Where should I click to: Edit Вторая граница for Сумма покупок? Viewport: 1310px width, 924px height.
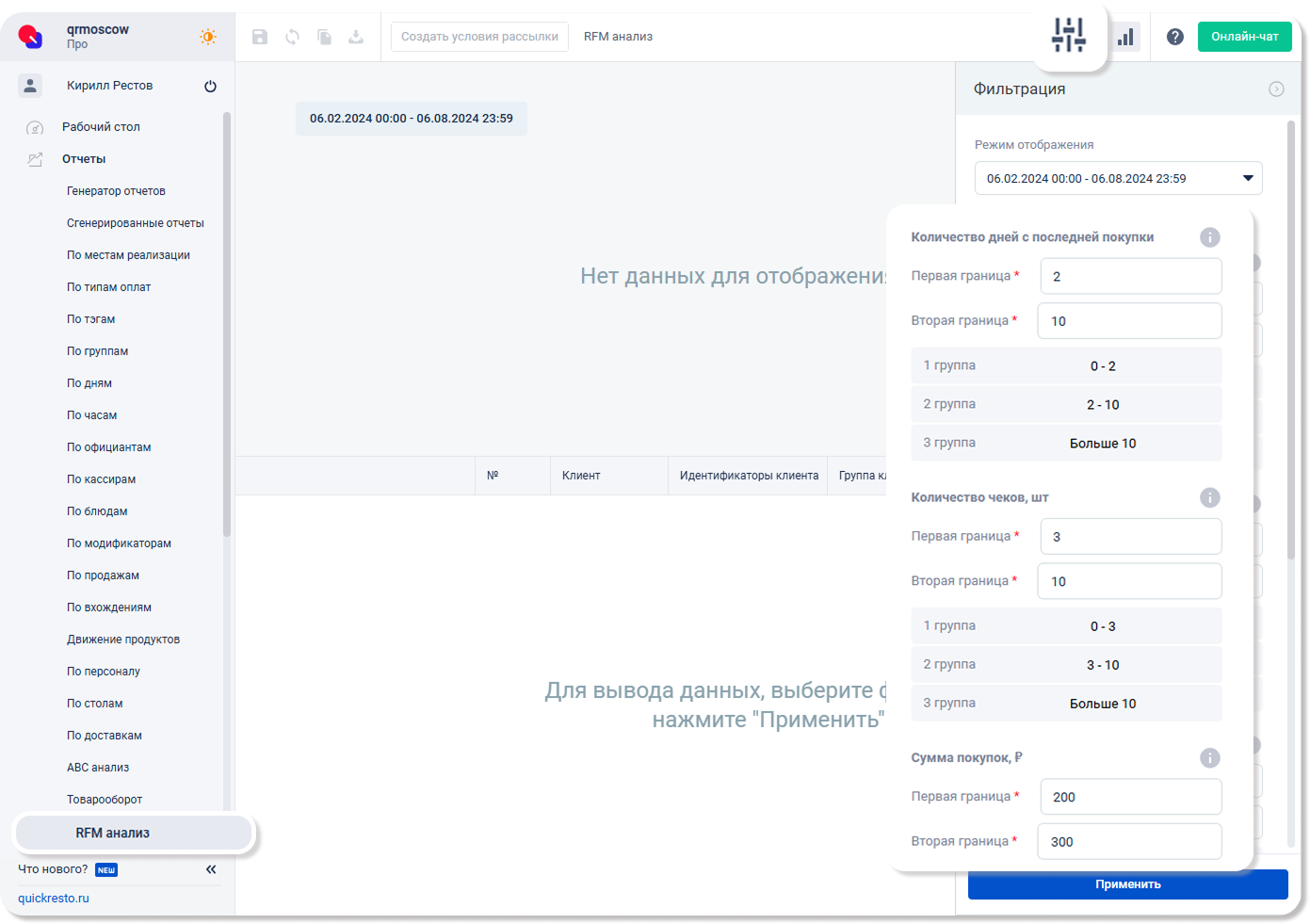tap(1129, 842)
